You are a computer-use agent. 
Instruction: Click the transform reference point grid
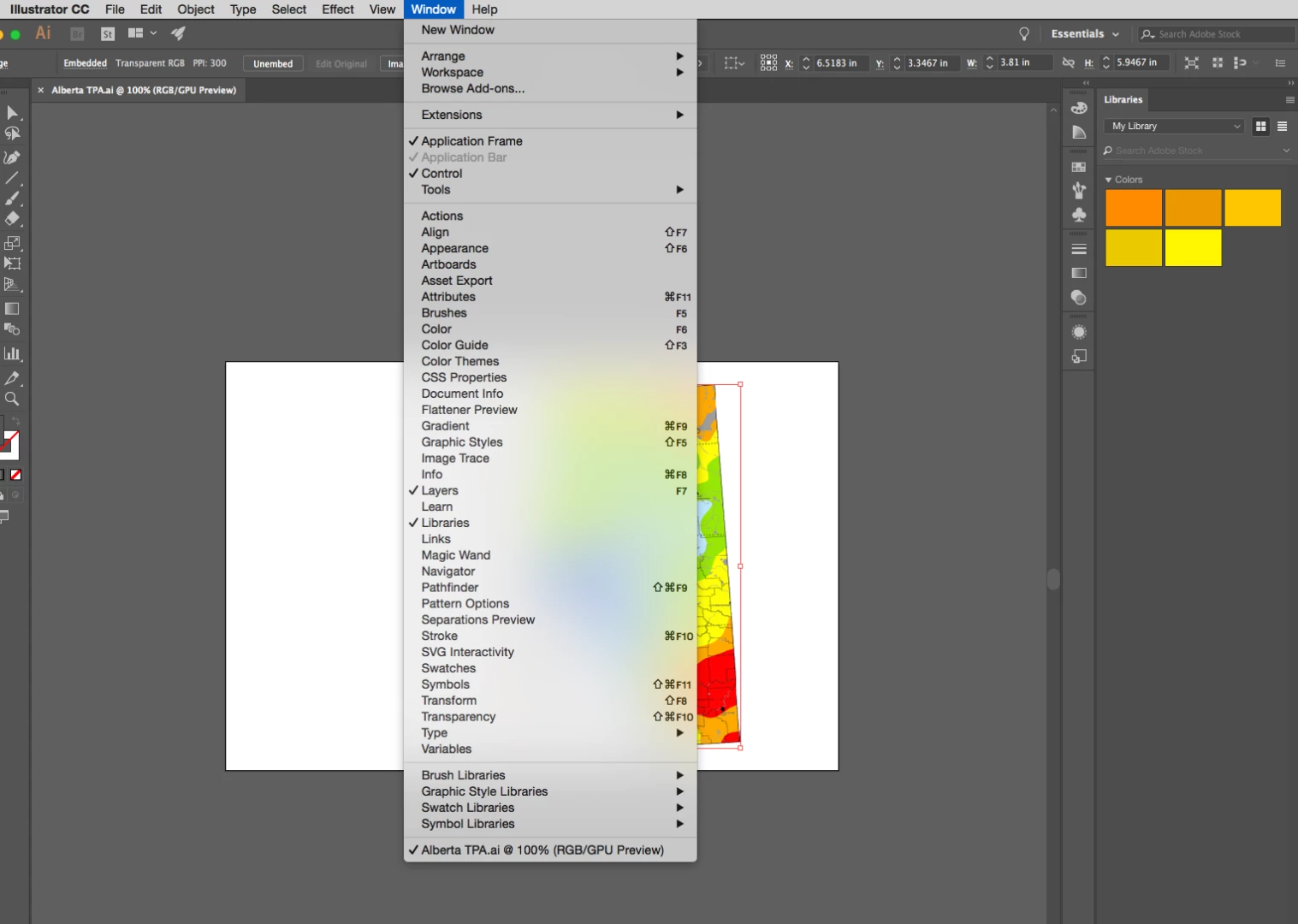(x=768, y=62)
